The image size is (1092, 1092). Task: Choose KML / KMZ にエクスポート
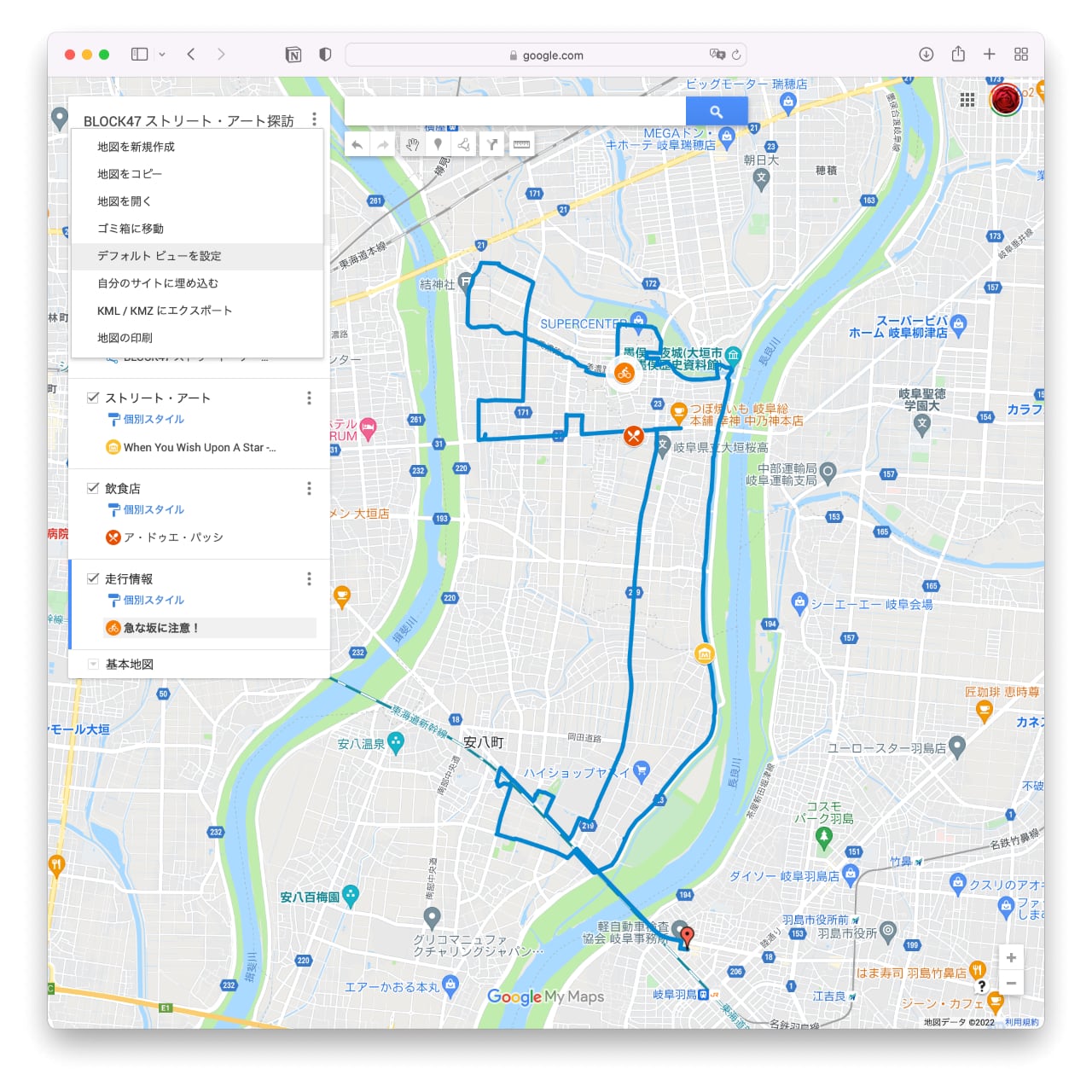pyautogui.click(x=165, y=311)
